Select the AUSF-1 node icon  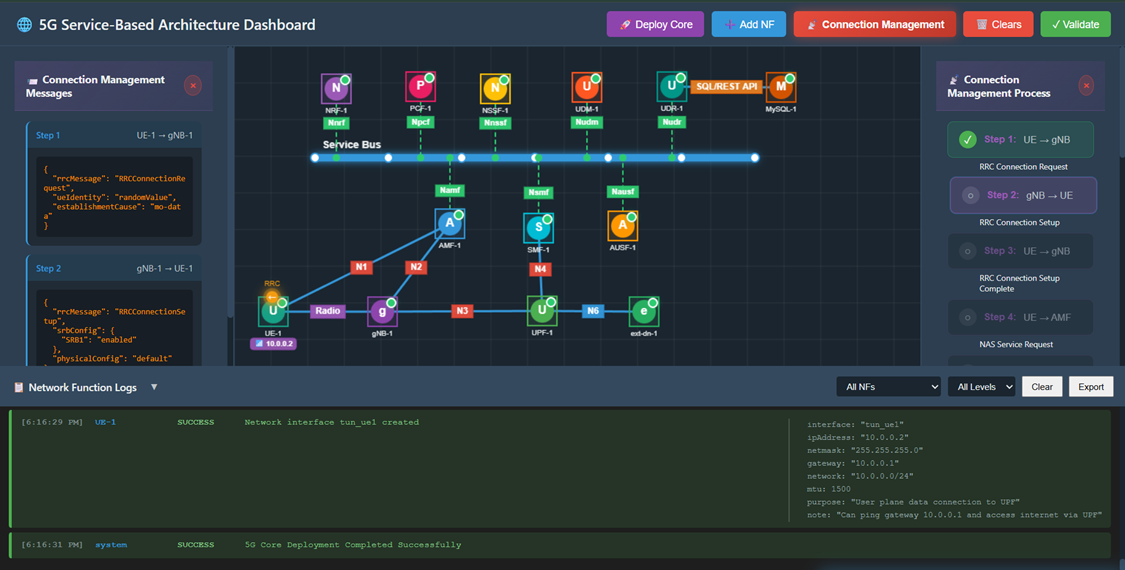pyautogui.click(x=622, y=226)
